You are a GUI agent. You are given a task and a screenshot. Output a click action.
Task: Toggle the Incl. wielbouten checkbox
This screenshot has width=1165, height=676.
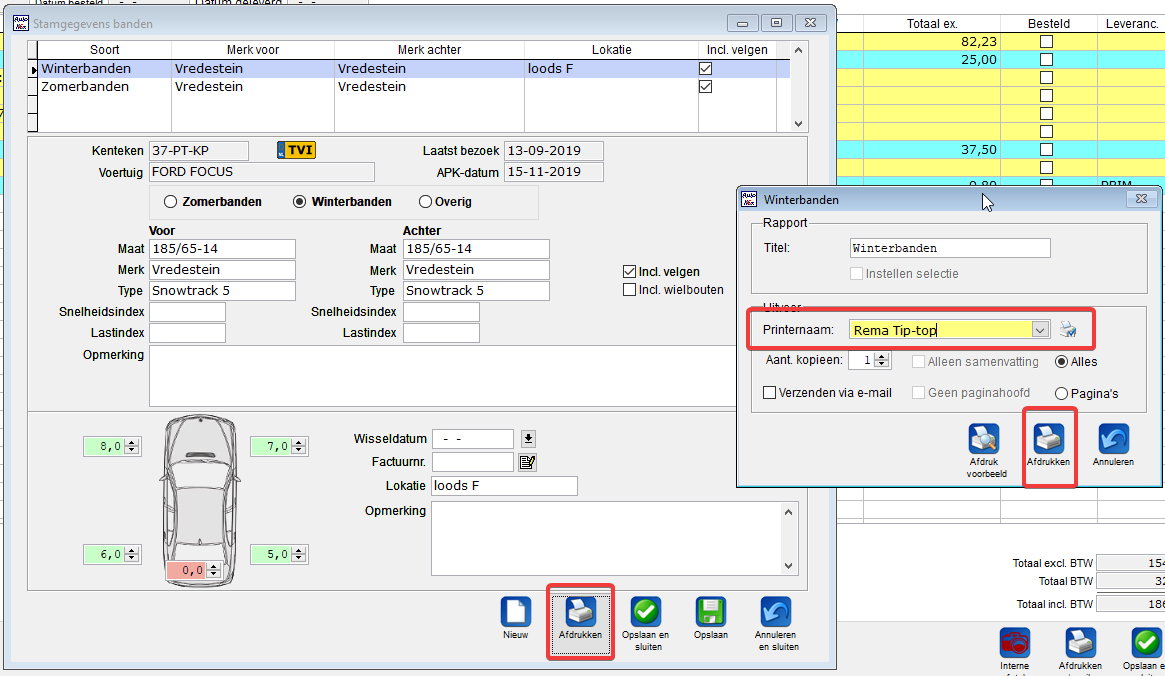[x=629, y=290]
